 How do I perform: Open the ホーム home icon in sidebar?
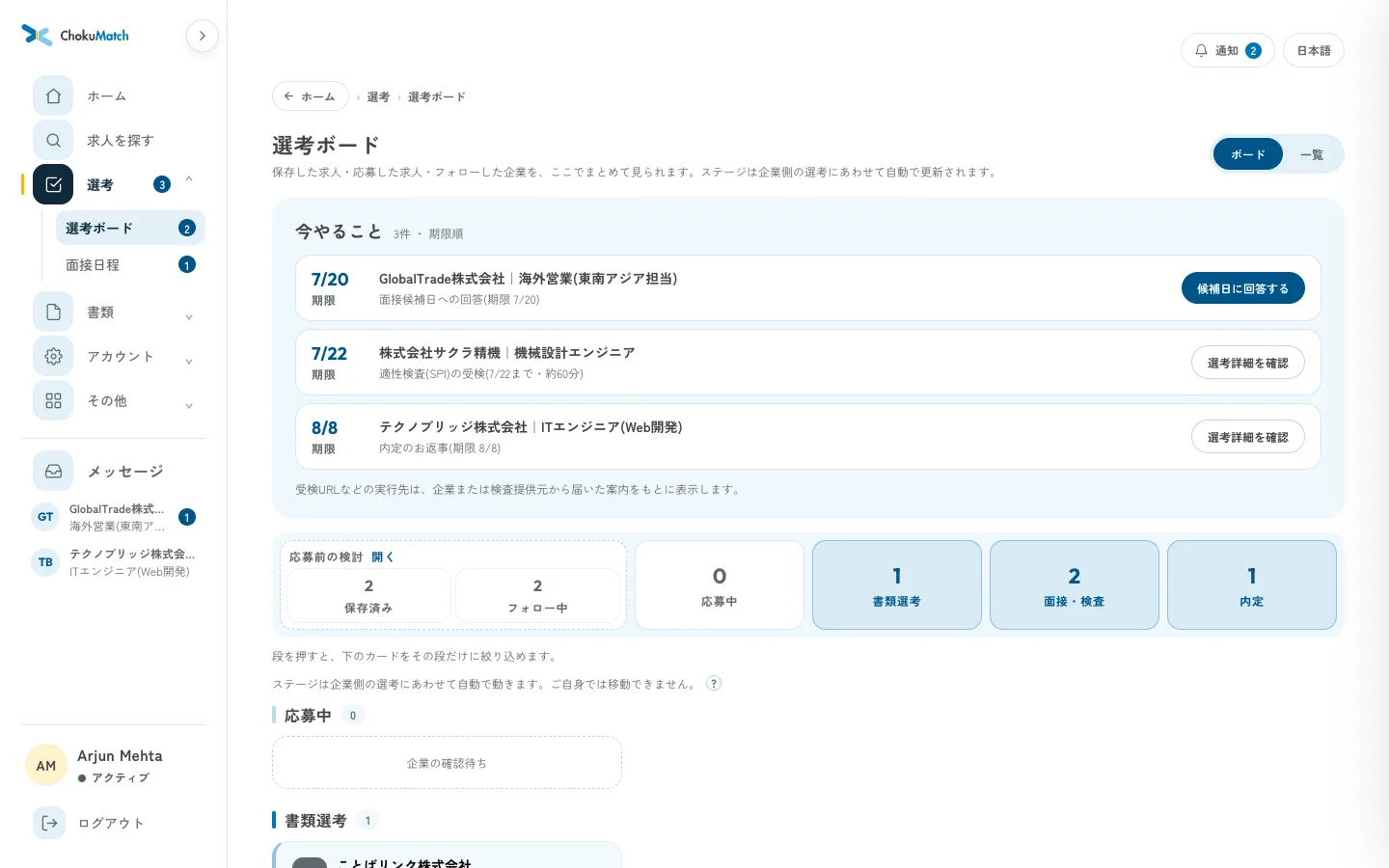(53, 96)
